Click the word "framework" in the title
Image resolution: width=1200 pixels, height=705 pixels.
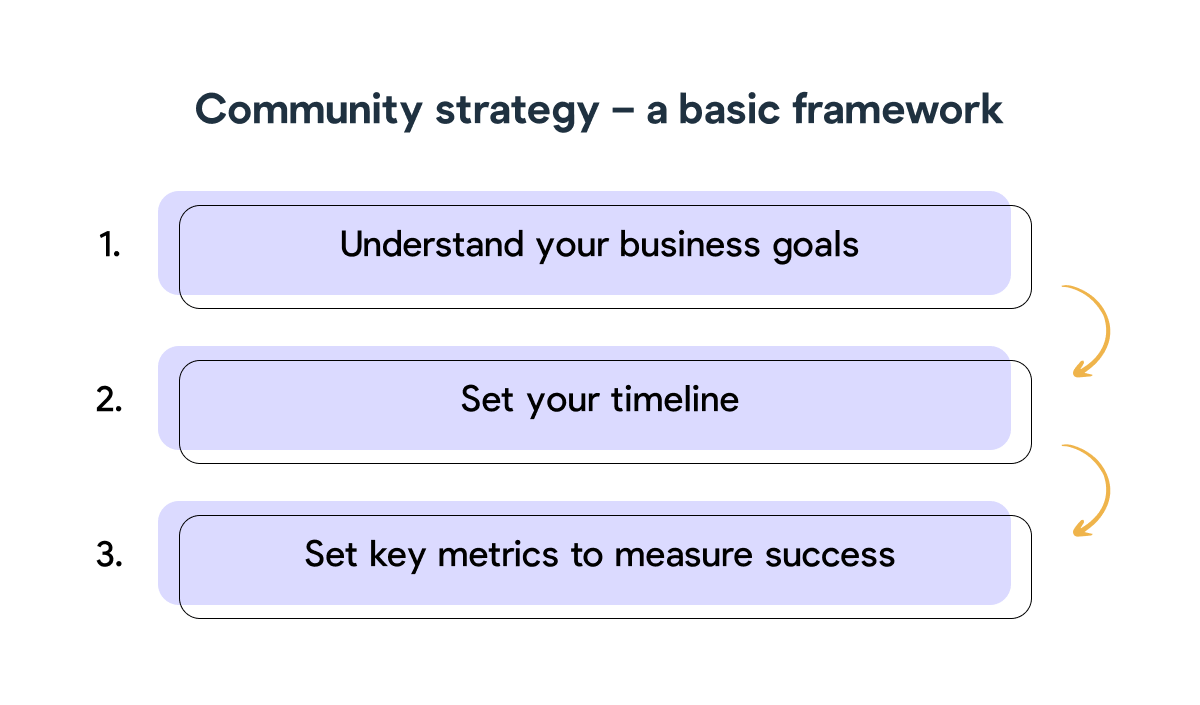click(898, 109)
